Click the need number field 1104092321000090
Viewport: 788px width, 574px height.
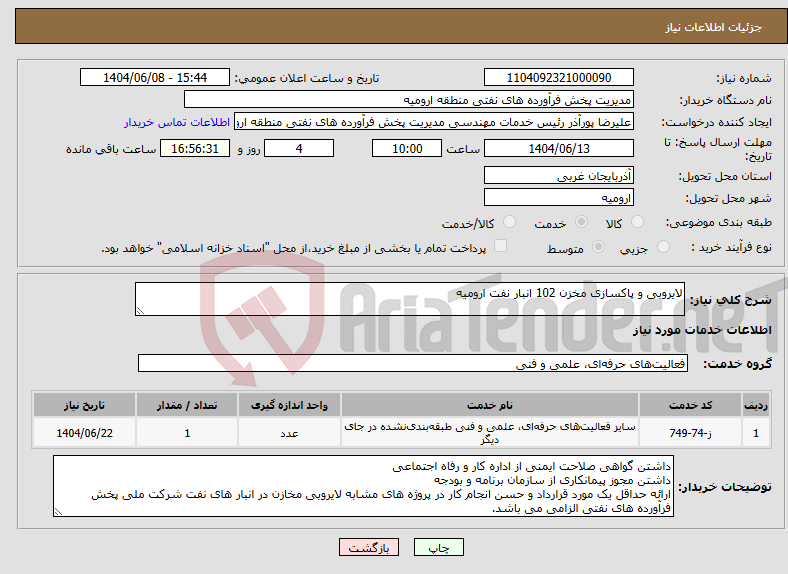(x=559, y=78)
